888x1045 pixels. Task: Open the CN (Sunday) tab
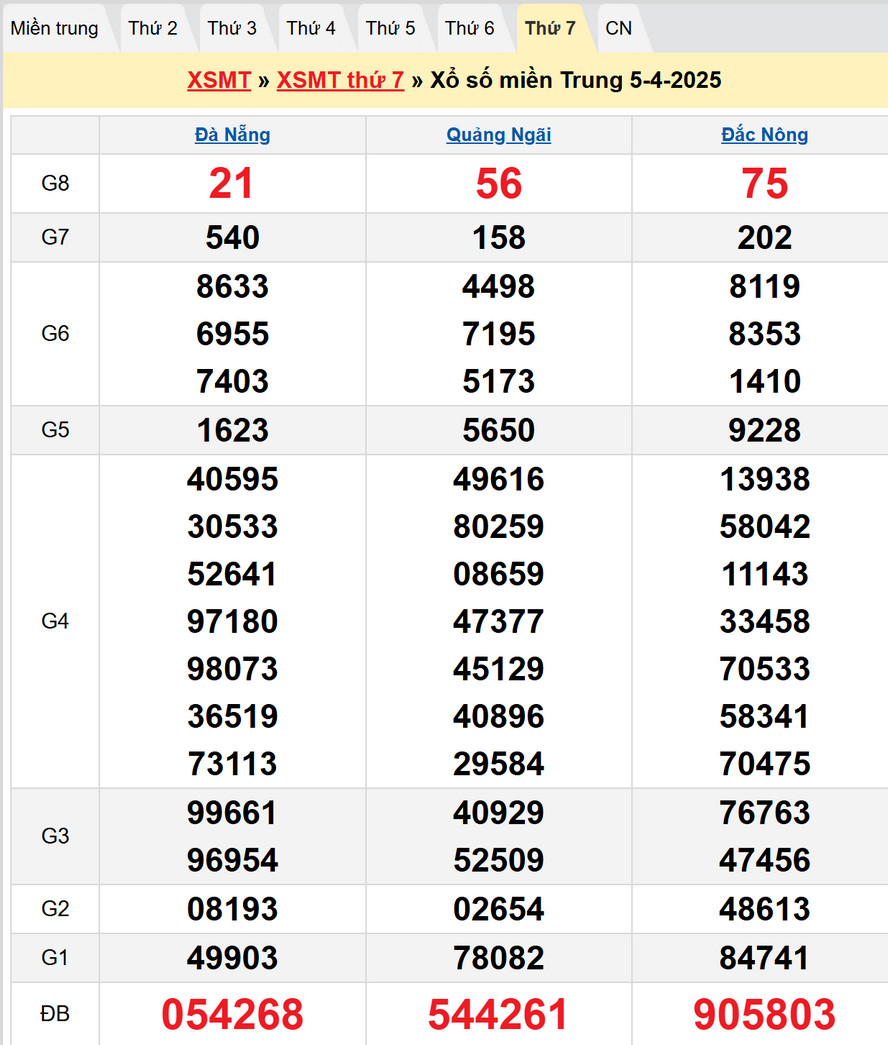[619, 28]
